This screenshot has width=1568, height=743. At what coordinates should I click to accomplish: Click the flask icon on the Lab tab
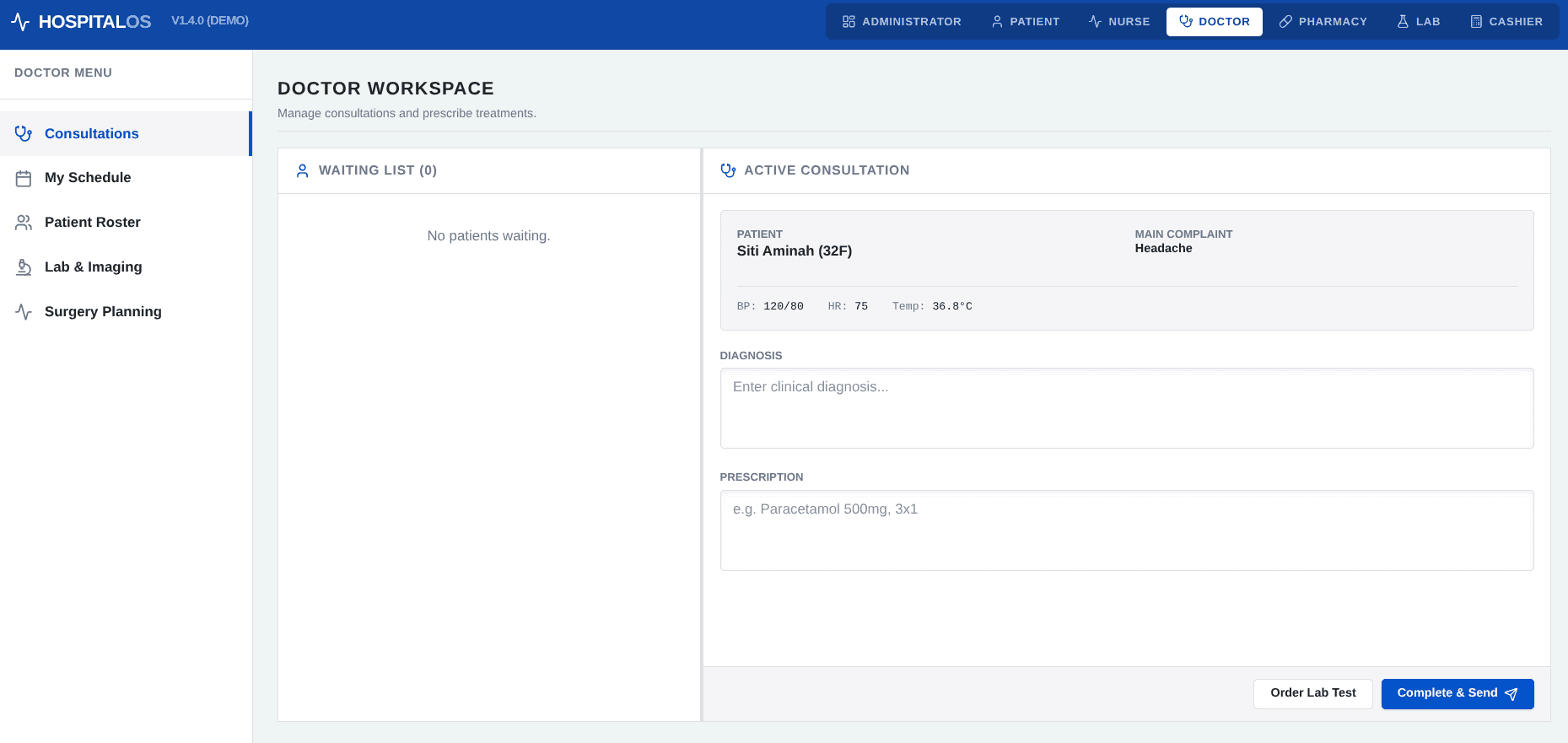coord(1403,22)
